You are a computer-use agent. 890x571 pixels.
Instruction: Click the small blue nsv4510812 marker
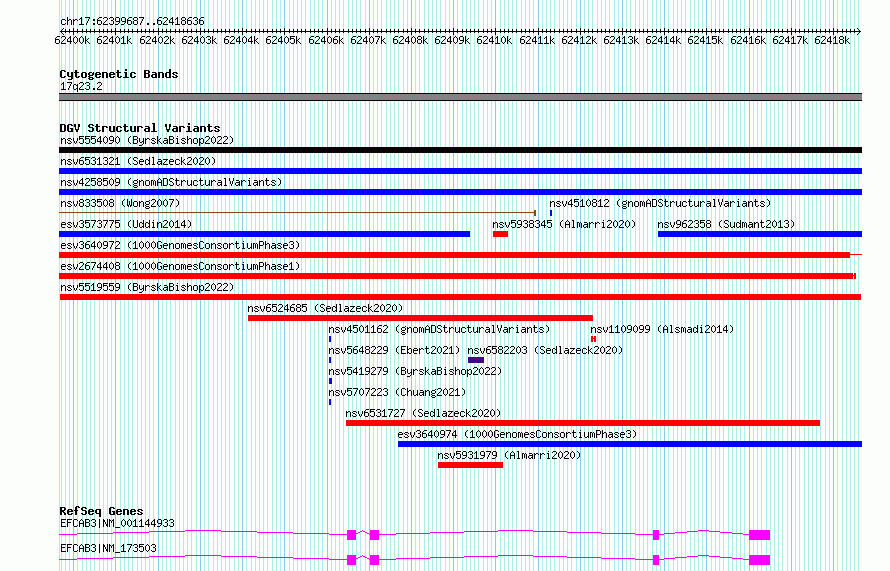click(x=551, y=213)
